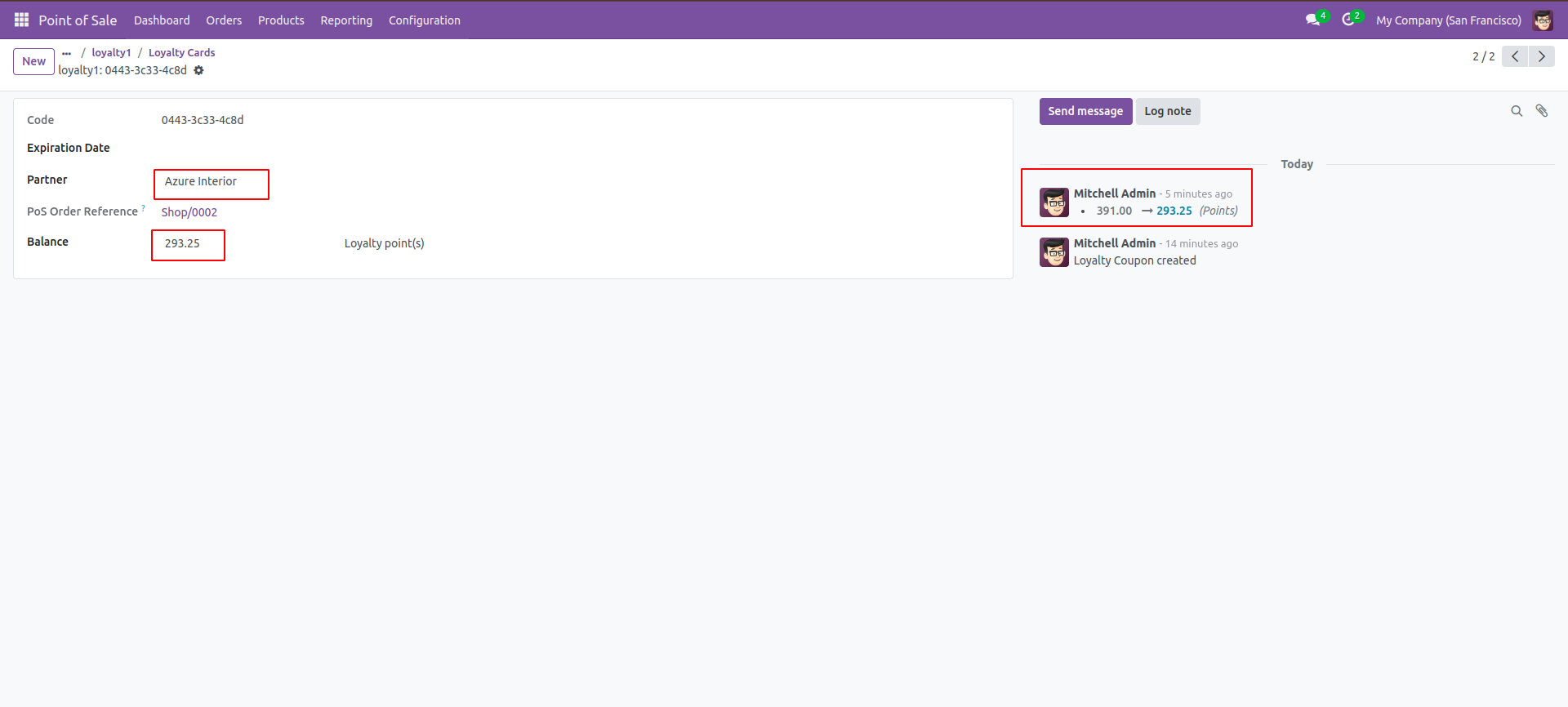This screenshot has height=707, width=1568.
Task: Open the user avatar menu in top bar
Action: click(1543, 20)
